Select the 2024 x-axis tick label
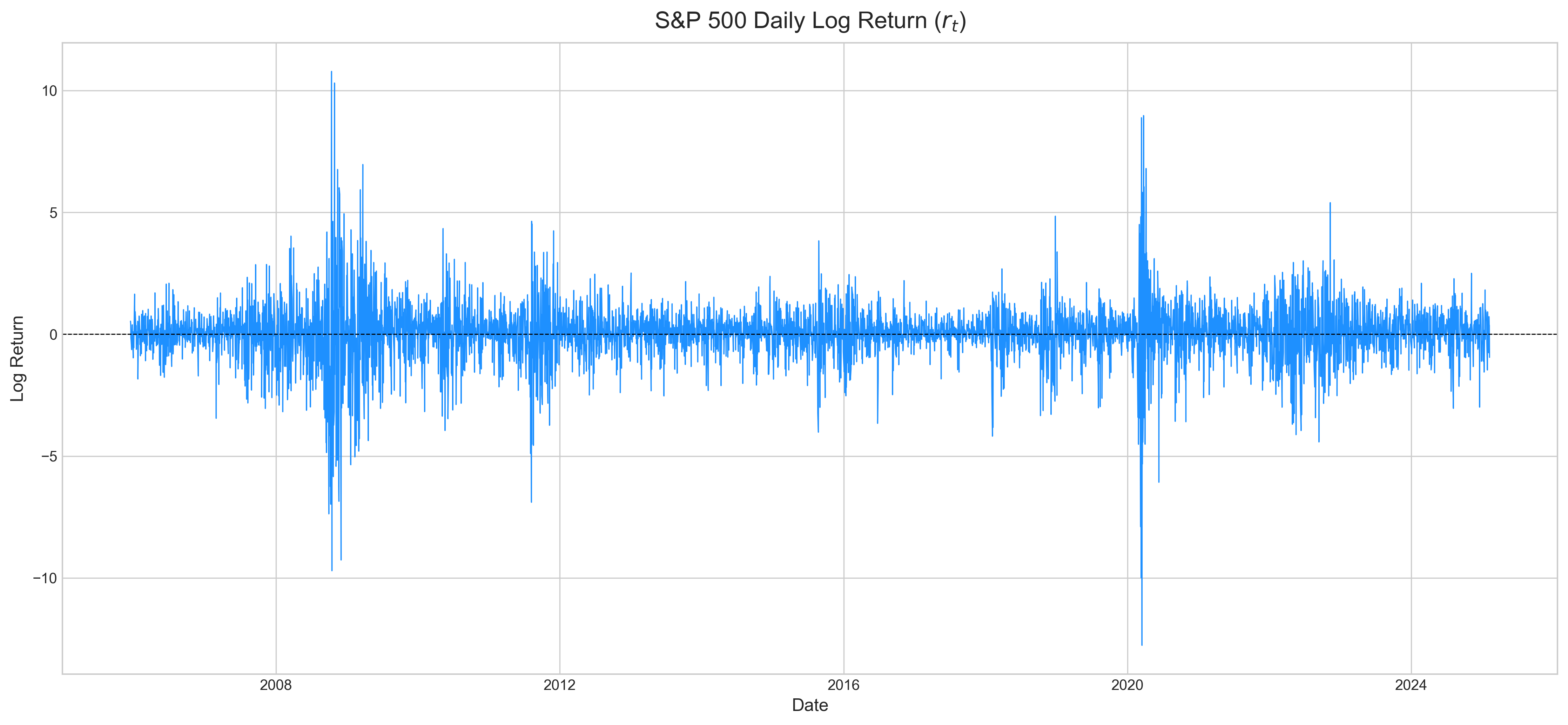The image size is (1568, 725). click(x=1411, y=685)
